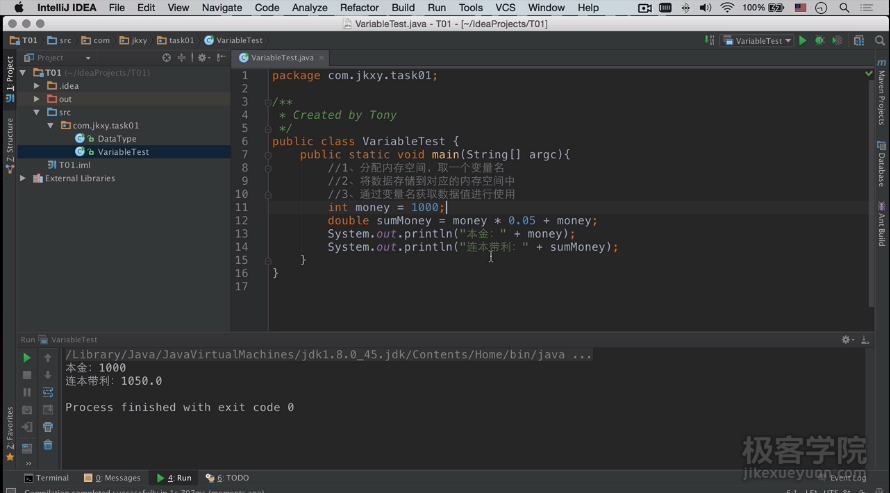The image size is (890, 493).
Task: Run with Coverage from the top toolbar
Action: (x=835, y=41)
